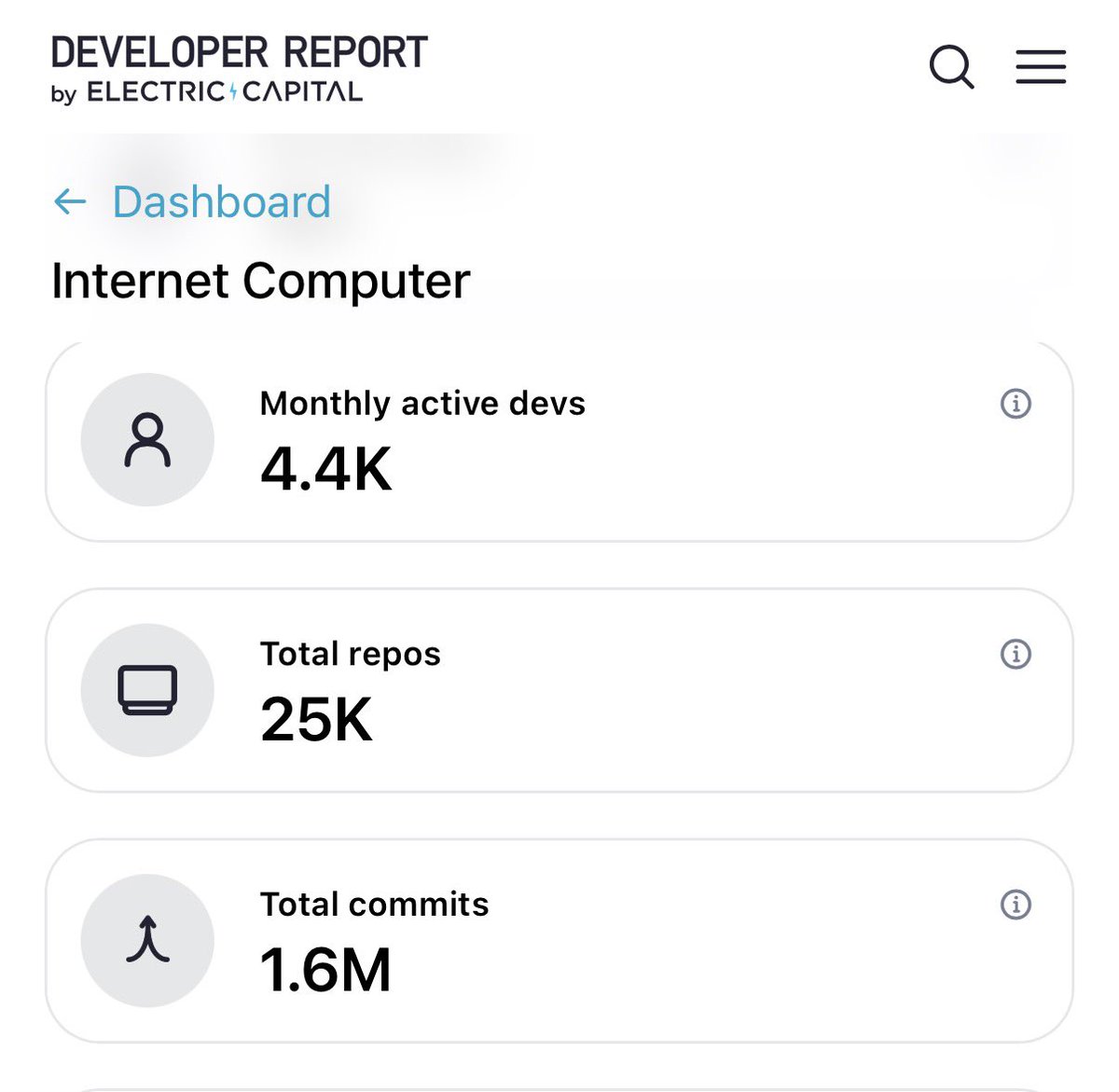
Task: Select the Monthly active devs label
Action: coord(422,404)
